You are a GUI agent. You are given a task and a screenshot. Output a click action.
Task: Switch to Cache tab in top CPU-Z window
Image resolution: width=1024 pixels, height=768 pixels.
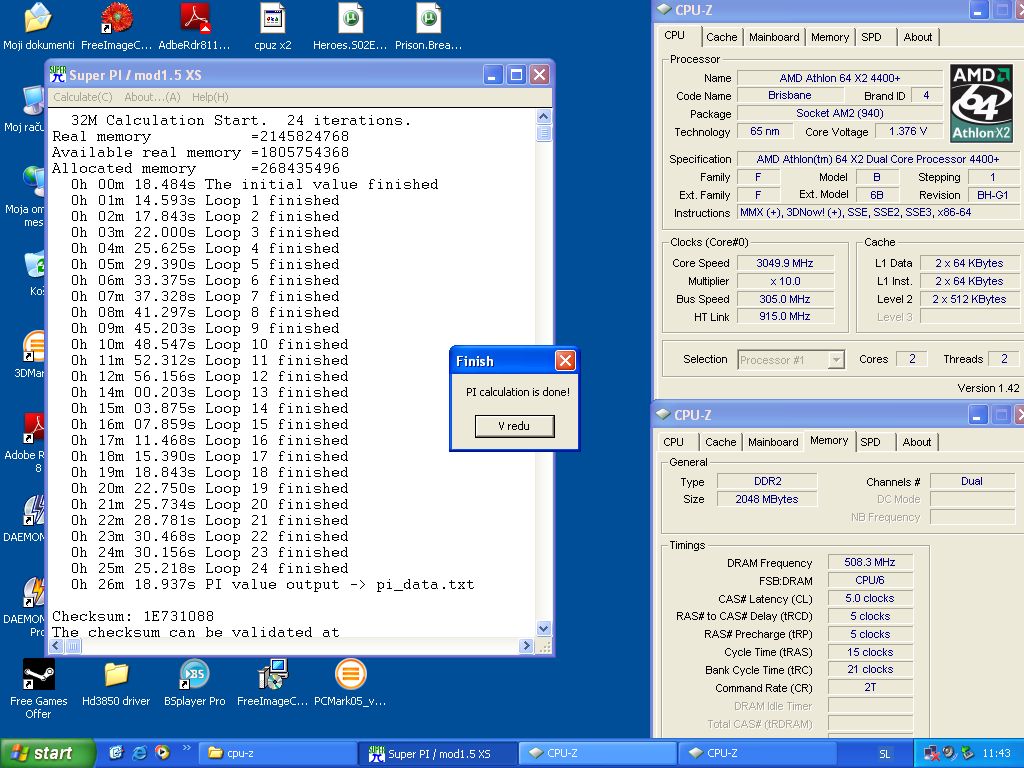tap(722, 37)
